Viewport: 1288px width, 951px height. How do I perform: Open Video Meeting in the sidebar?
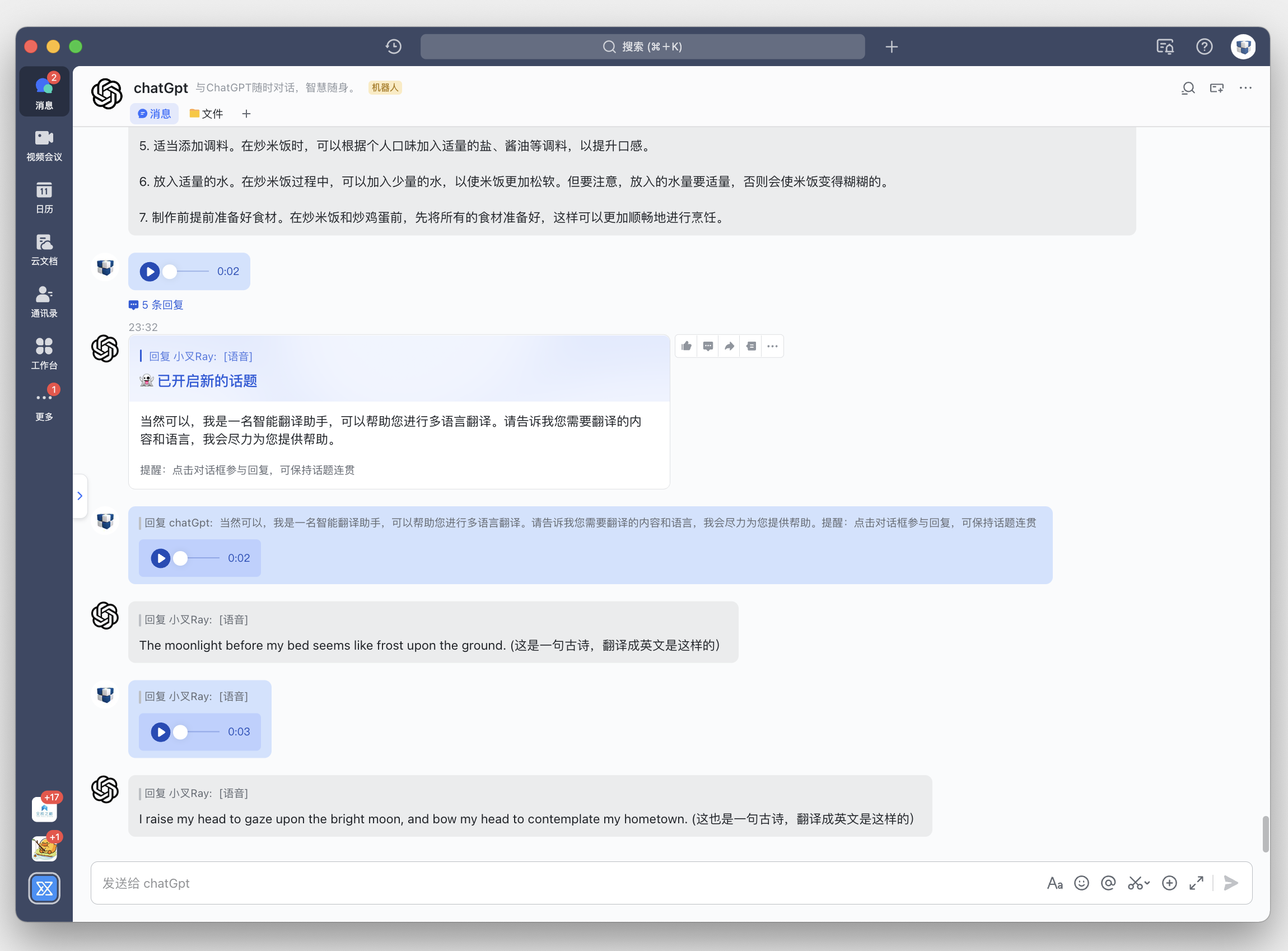[x=44, y=145]
